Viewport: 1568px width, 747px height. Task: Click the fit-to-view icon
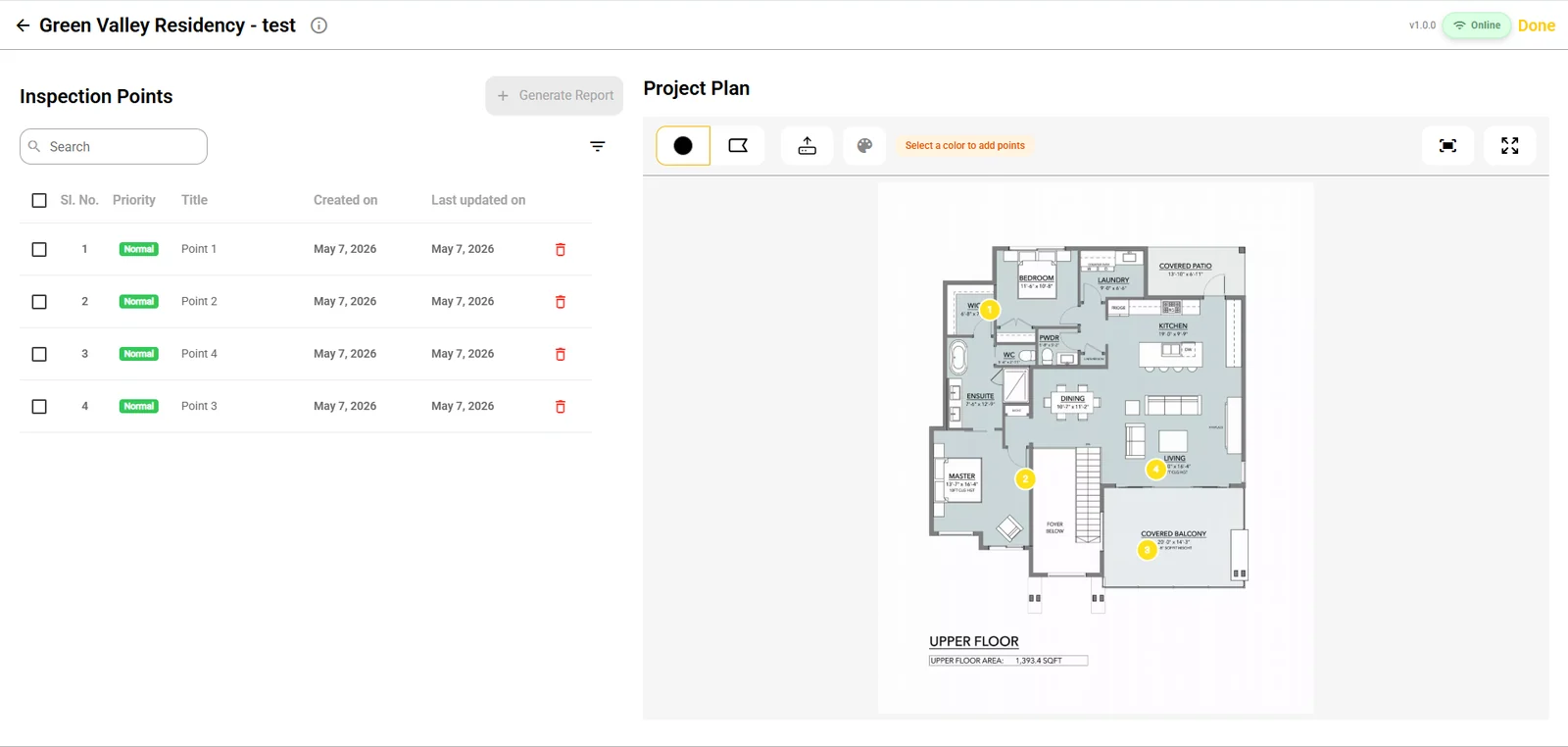pyautogui.click(x=1447, y=145)
